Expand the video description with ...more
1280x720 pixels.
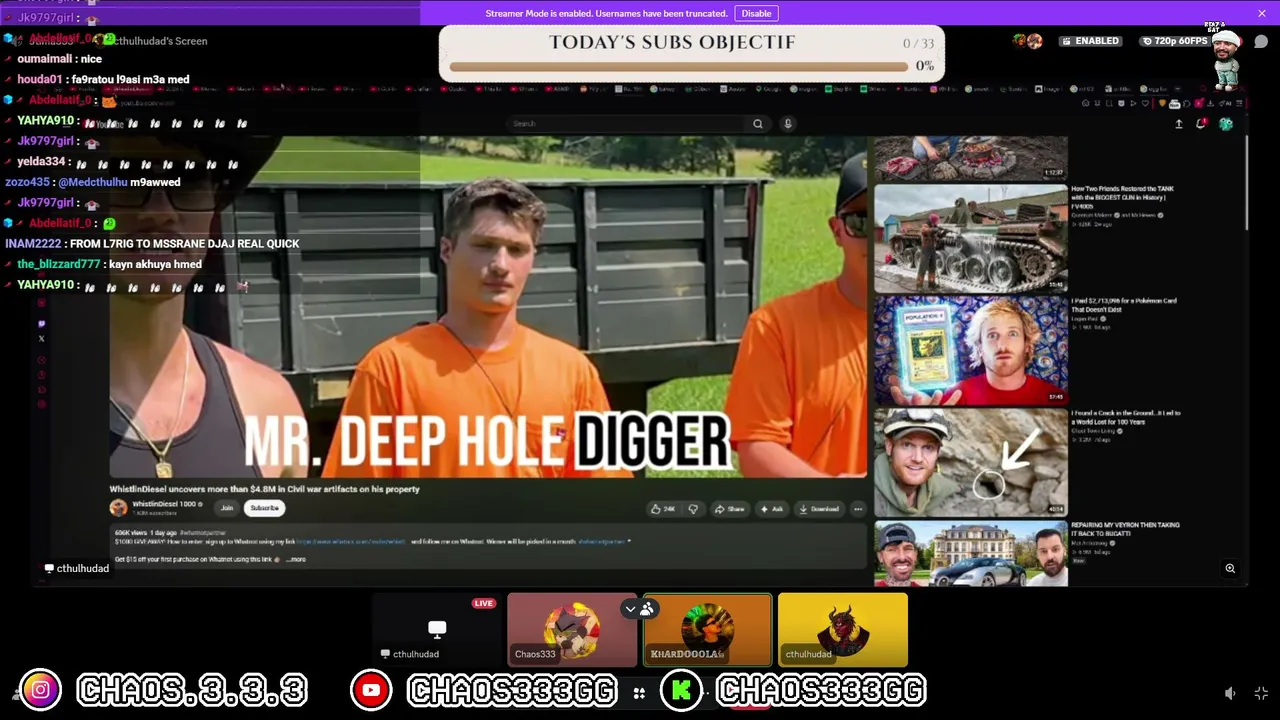pos(296,559)
